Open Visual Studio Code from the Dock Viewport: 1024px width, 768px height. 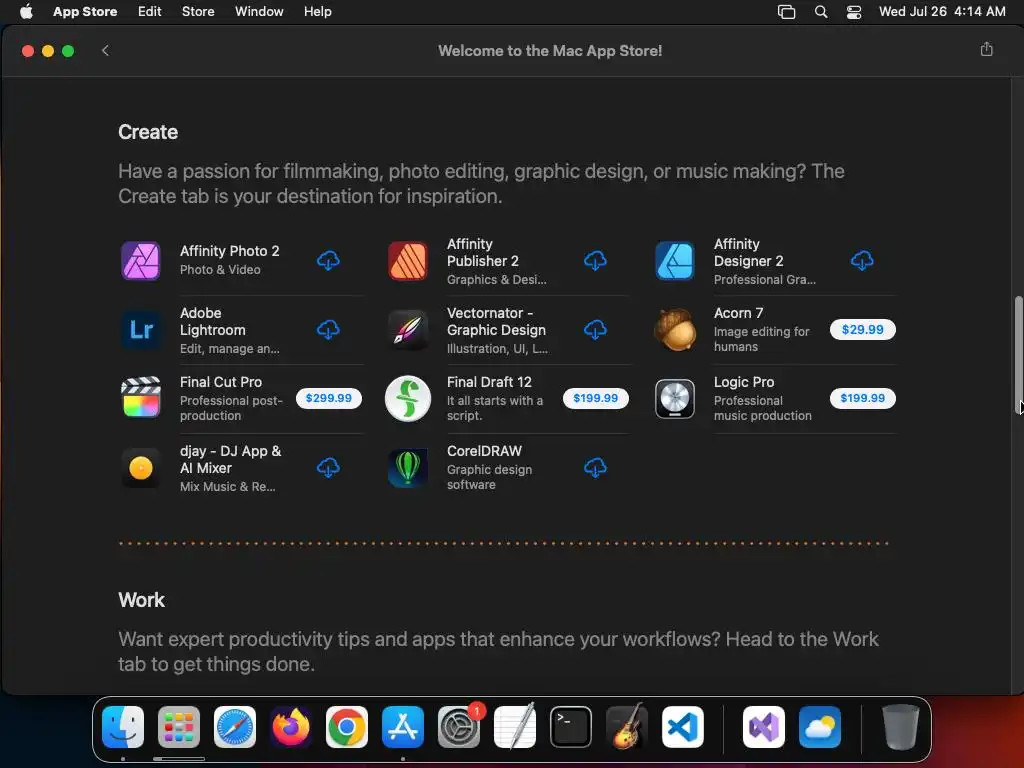682,727
